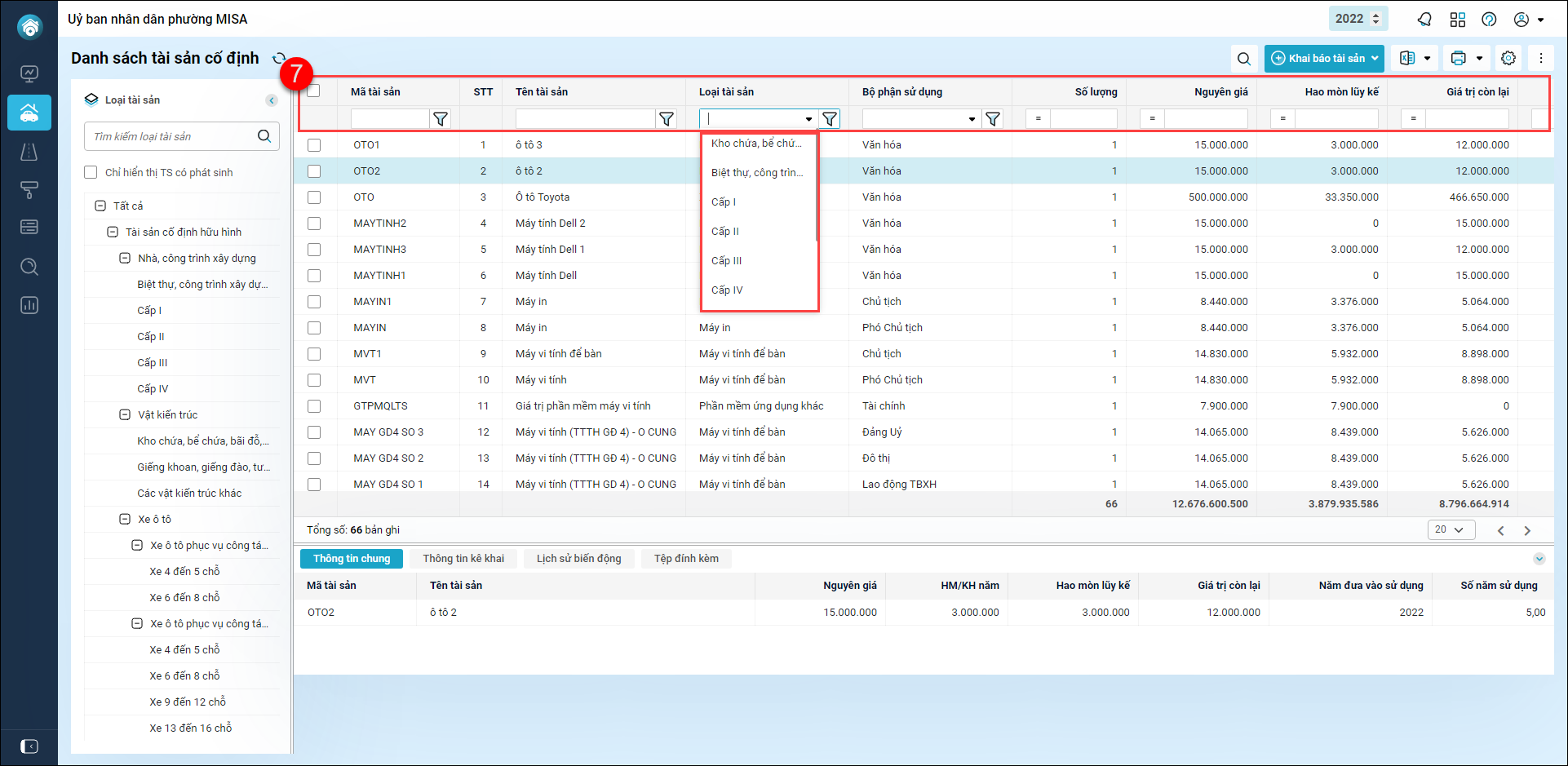Open the help question mark icon
The height and width of the screenshot is (766, 1568).
1489,20
